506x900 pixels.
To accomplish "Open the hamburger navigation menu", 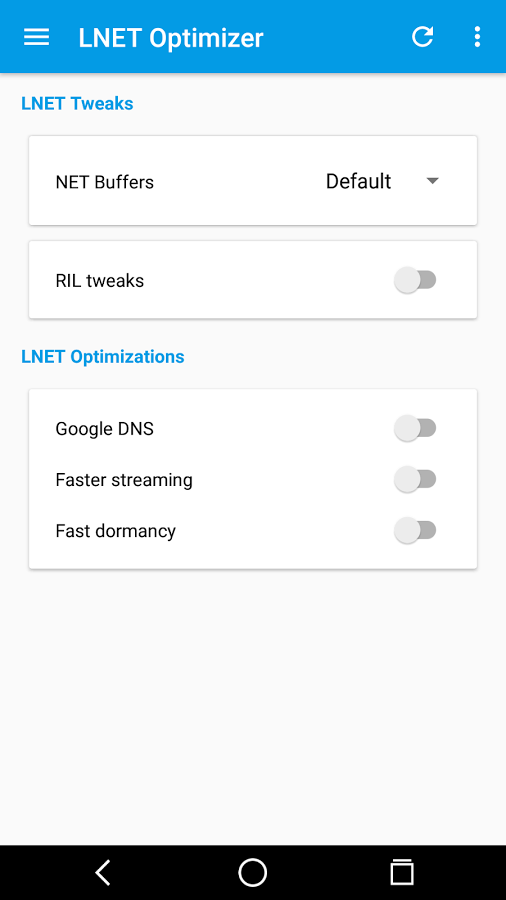I will 36,37.
